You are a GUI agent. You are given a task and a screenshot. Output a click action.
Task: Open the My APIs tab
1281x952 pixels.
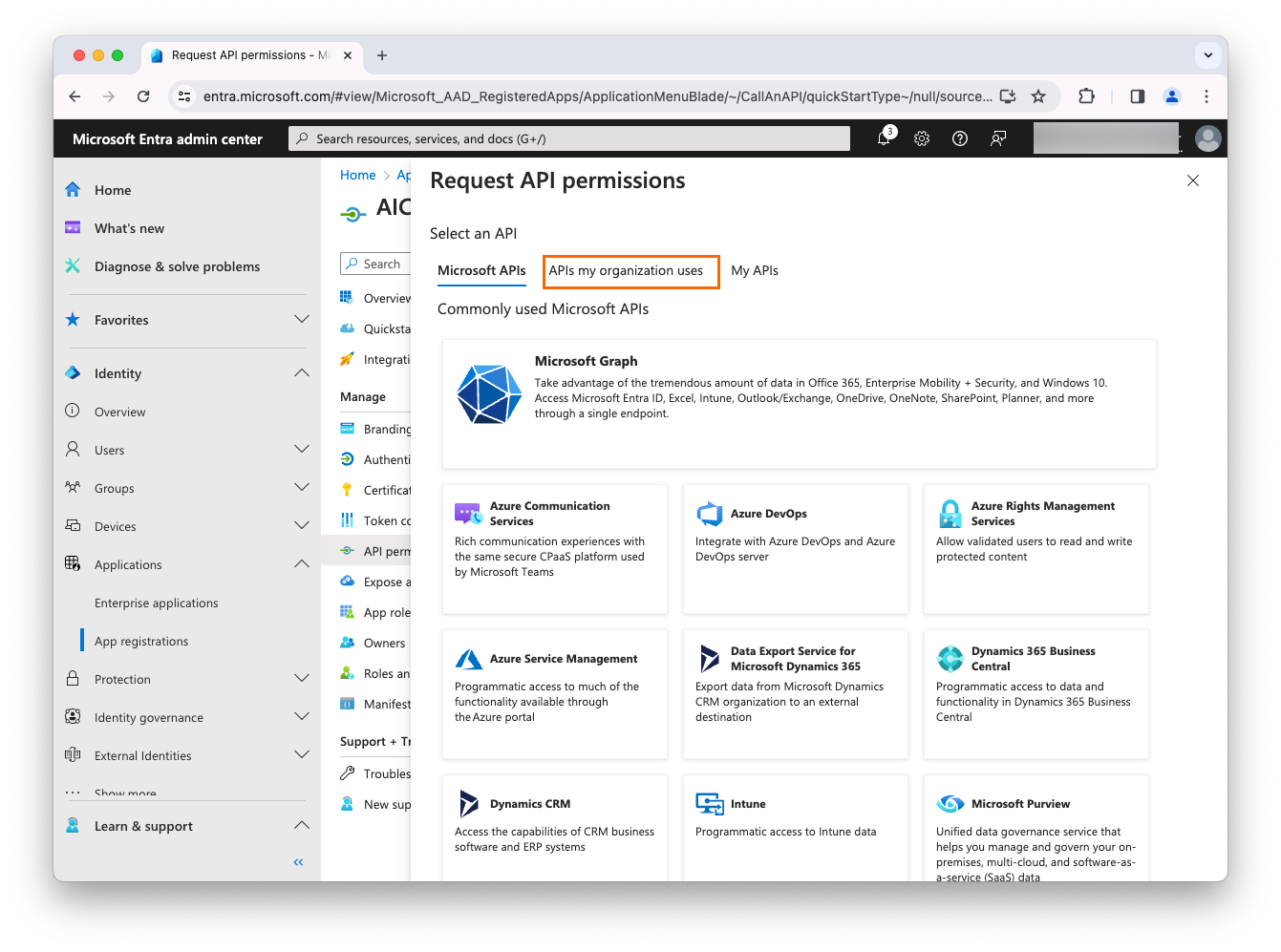point(754,271)
